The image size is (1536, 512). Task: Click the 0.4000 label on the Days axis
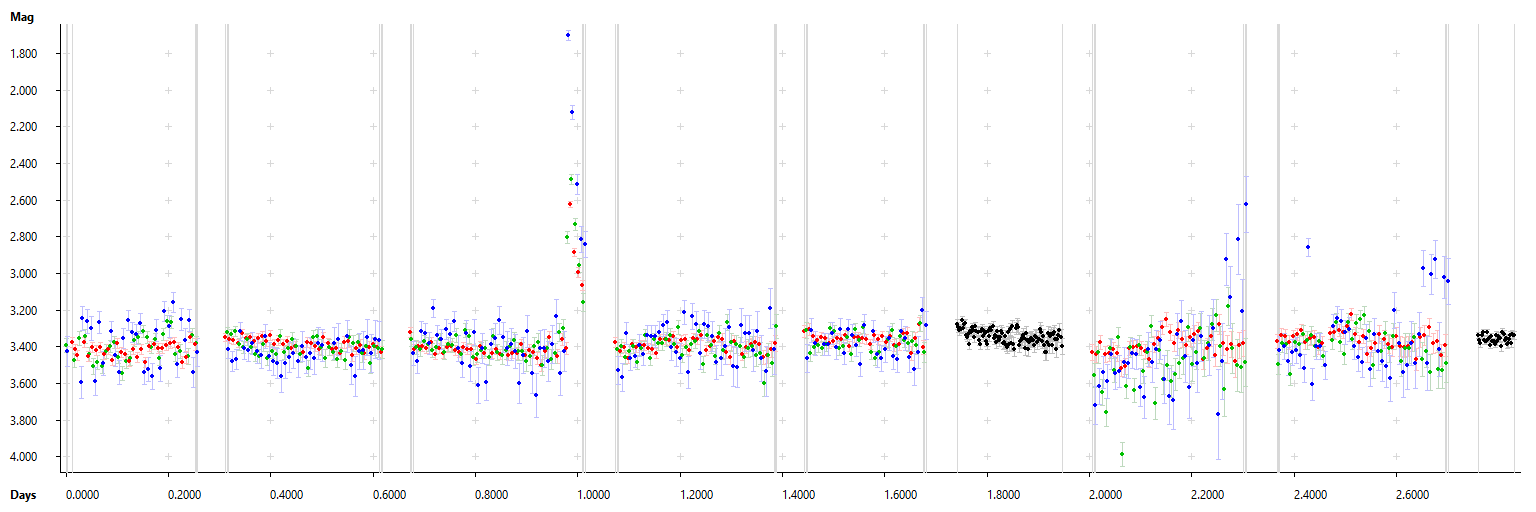[286, 495]
